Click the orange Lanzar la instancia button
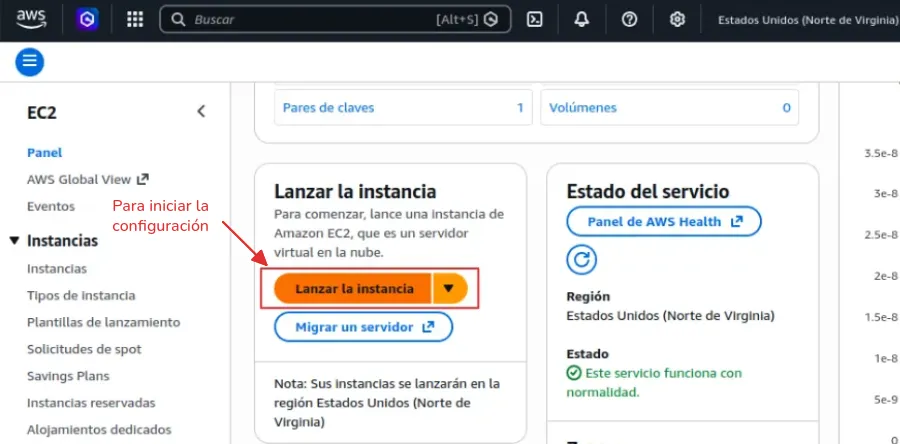 [353, 289]
